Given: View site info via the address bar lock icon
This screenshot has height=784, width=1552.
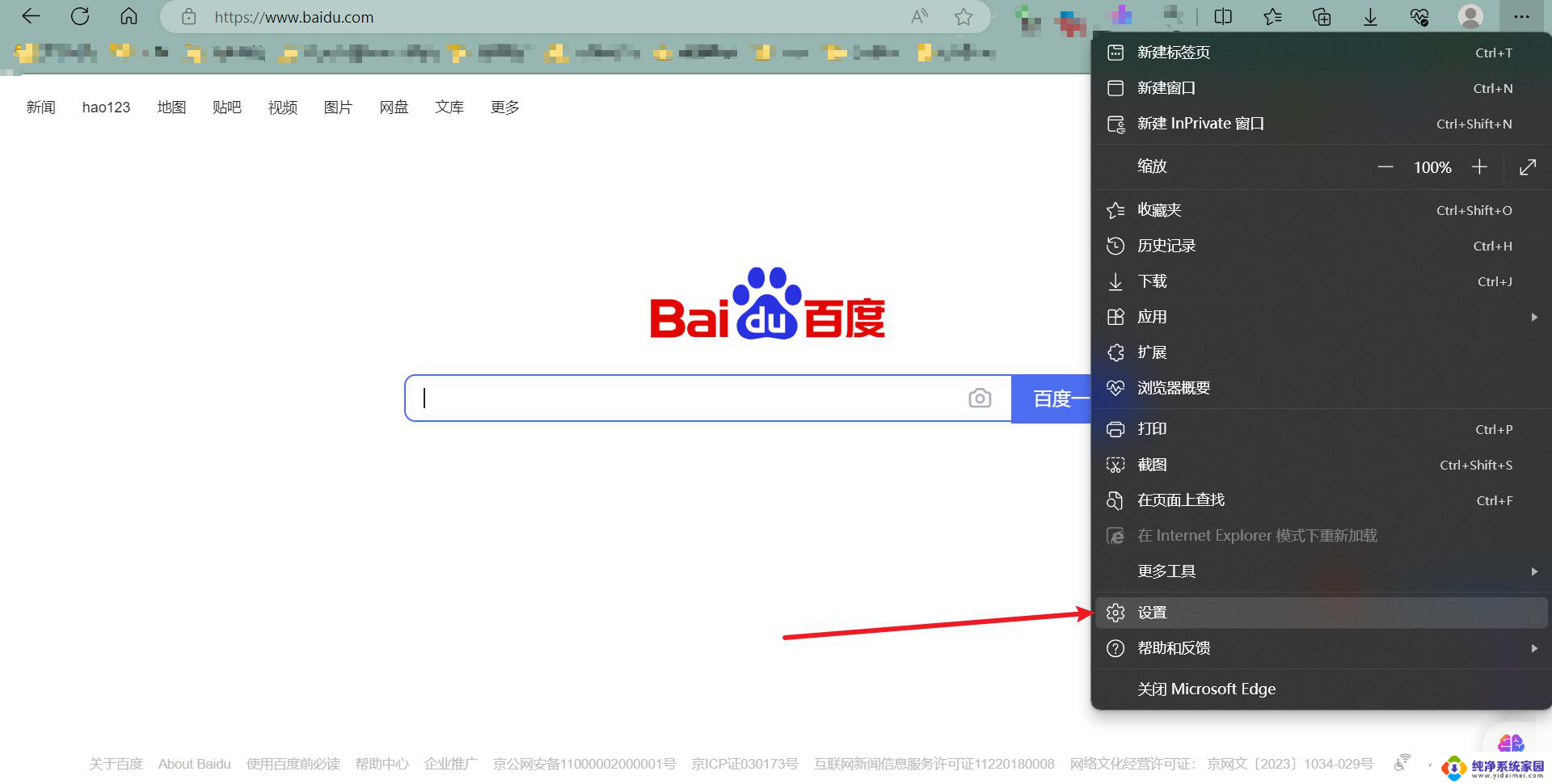Looking at the screenshot, I should [189, 17].
